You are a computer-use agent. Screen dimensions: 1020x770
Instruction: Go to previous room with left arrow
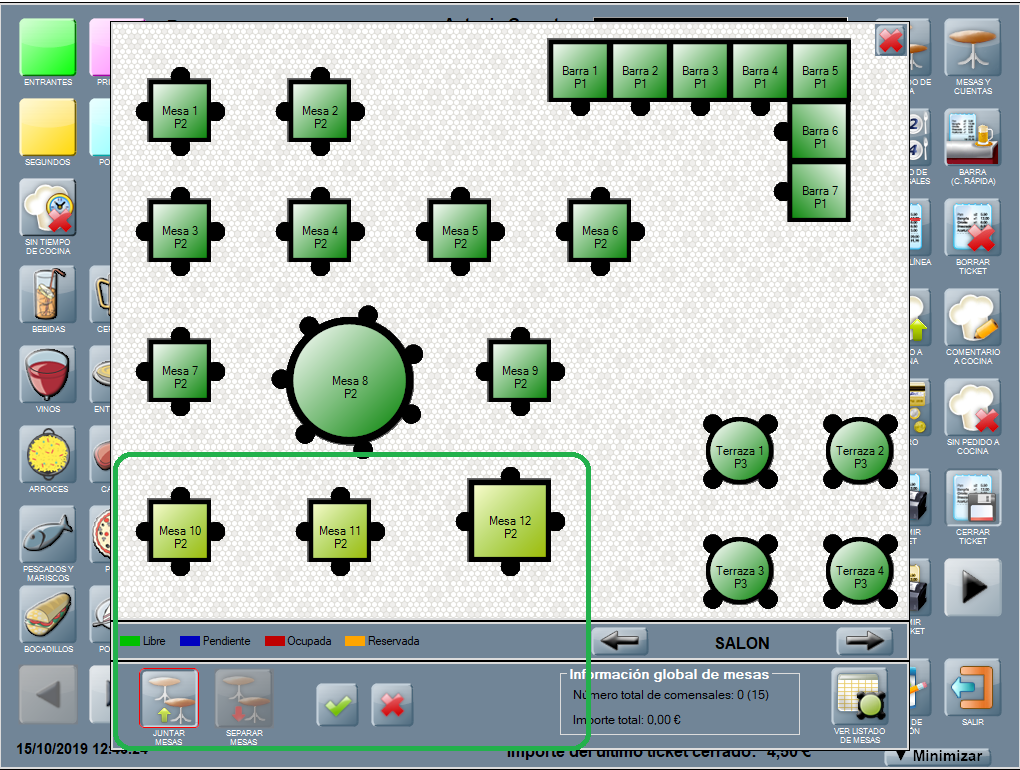(619, 641)
